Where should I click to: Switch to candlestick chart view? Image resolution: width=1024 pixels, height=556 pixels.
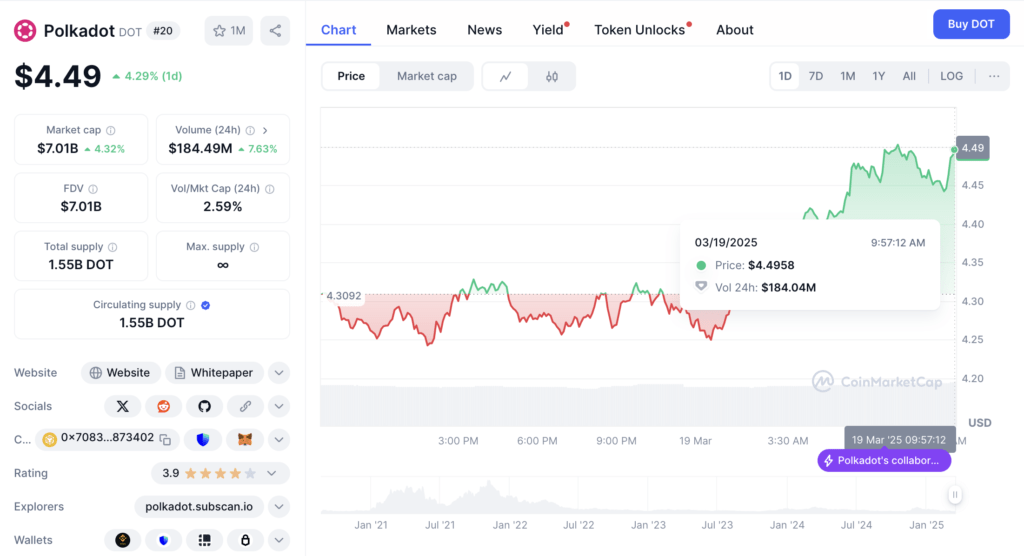[552, 76]
